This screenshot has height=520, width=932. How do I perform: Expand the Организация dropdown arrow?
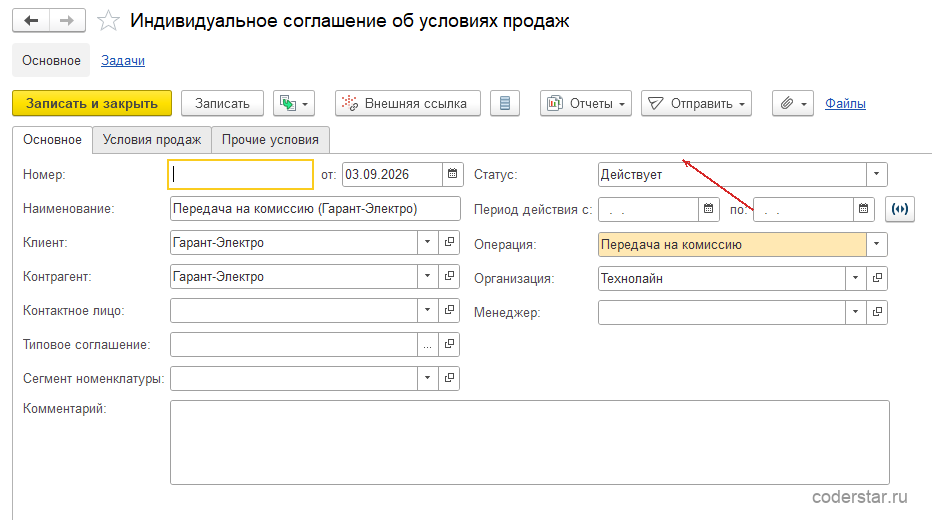tap(856, 278)
